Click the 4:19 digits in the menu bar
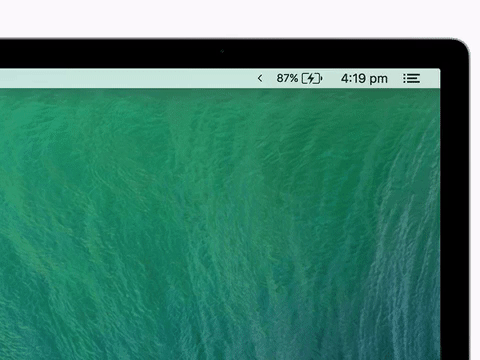The height and width of the screenshot is (360, 480). point(353,78)
